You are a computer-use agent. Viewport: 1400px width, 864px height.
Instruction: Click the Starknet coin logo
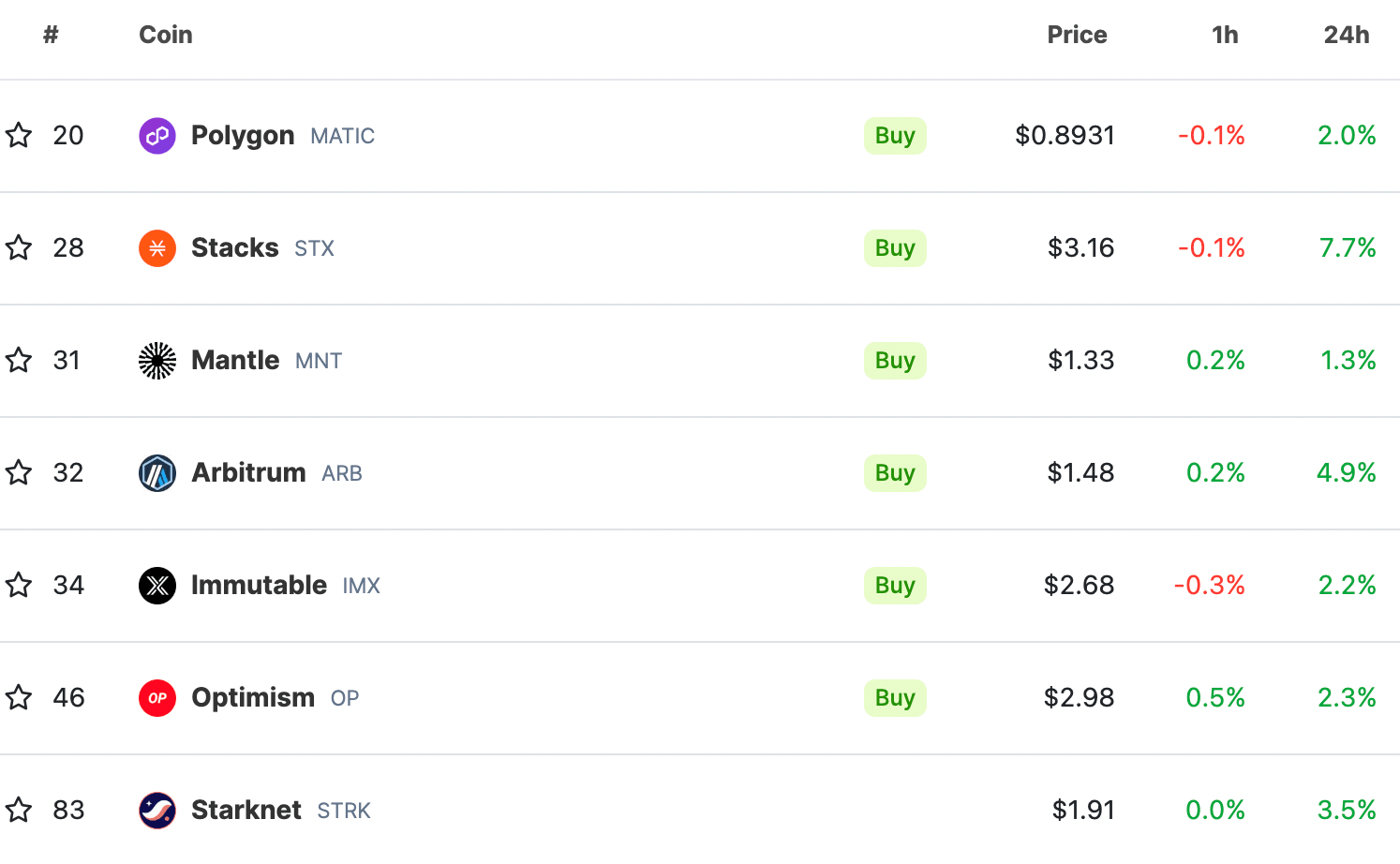(156, 810)
